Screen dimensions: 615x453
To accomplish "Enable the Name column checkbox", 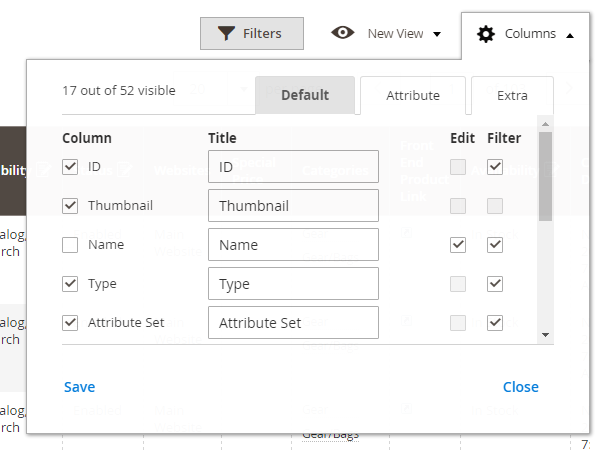I will click(x=70, y=245).
